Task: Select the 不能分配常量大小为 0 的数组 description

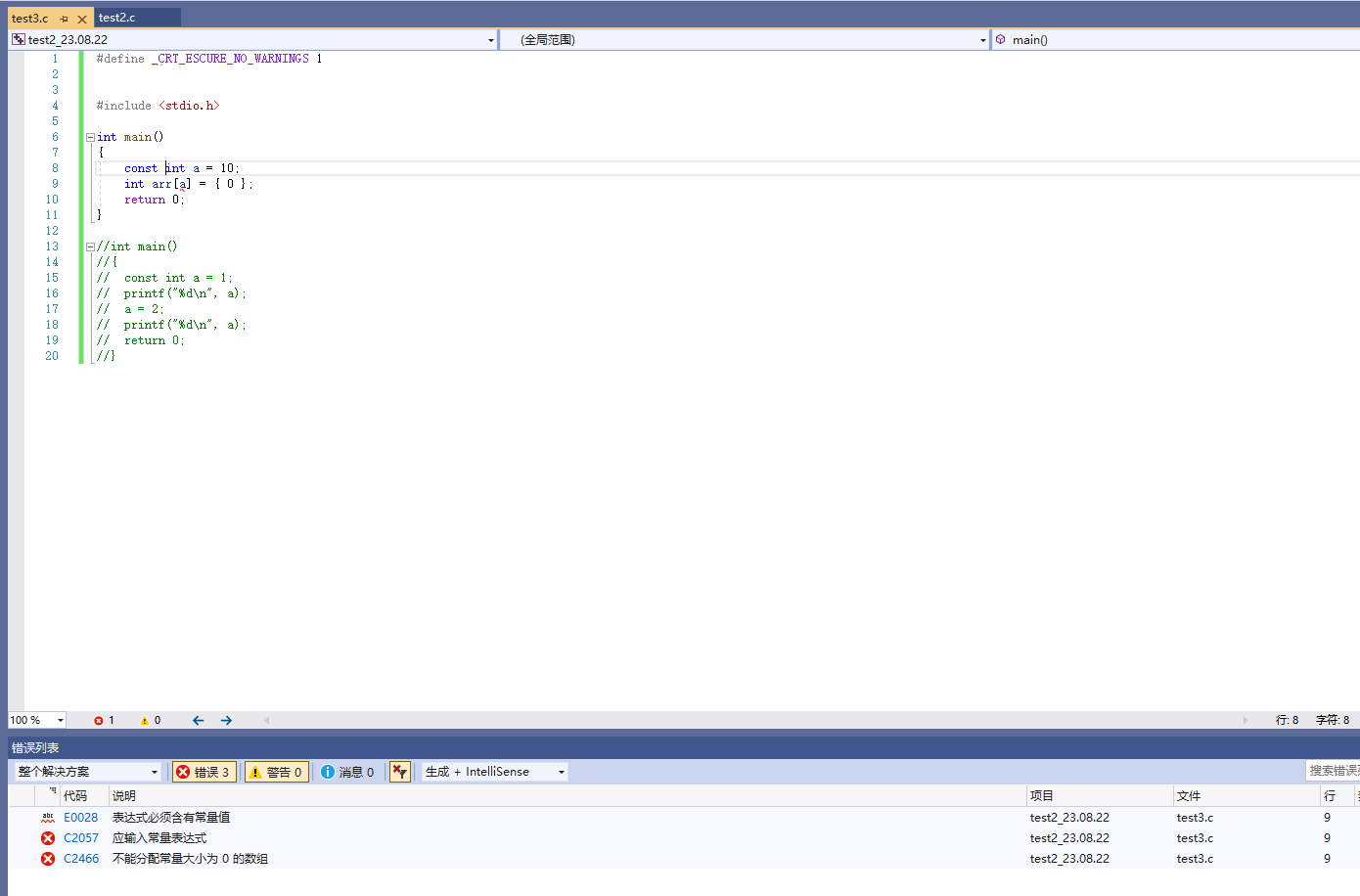Action: [x=190, y=859]
